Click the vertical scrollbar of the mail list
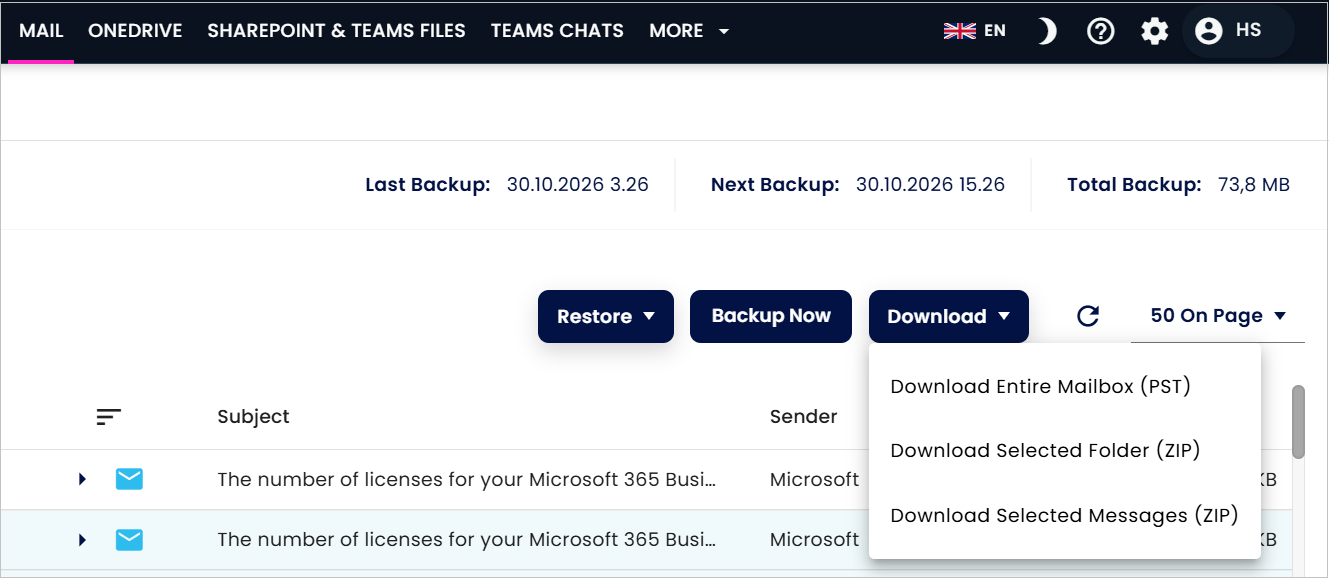This screenshot has height=578, width=1329. pos(1298,420)
